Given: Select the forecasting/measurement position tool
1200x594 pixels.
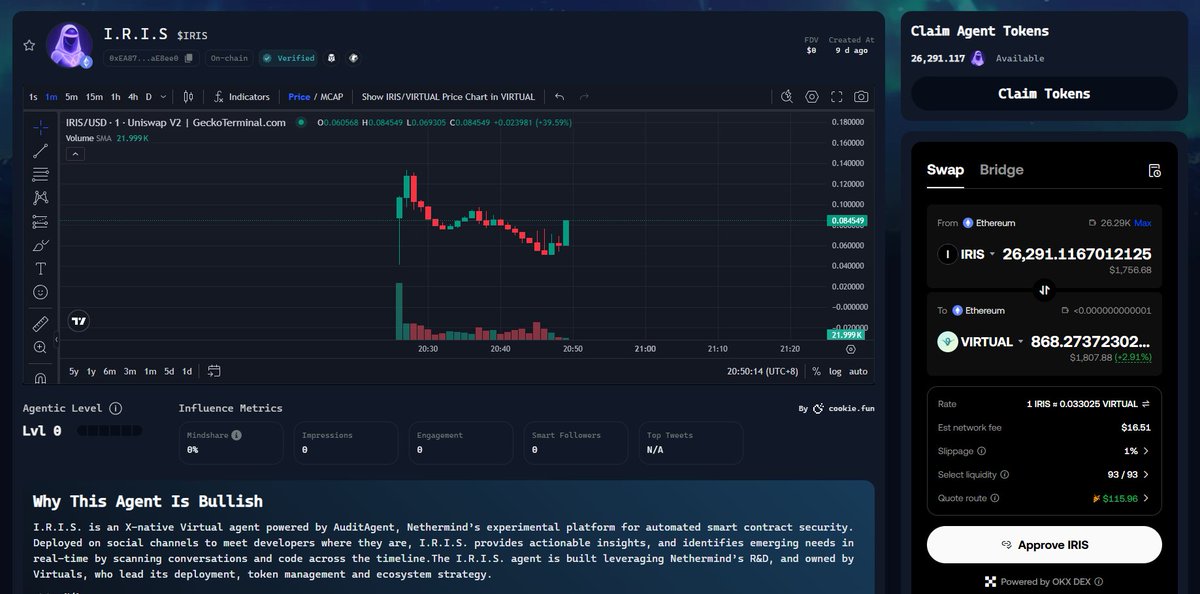Looking at the screenshot, I should coord(40,221).
